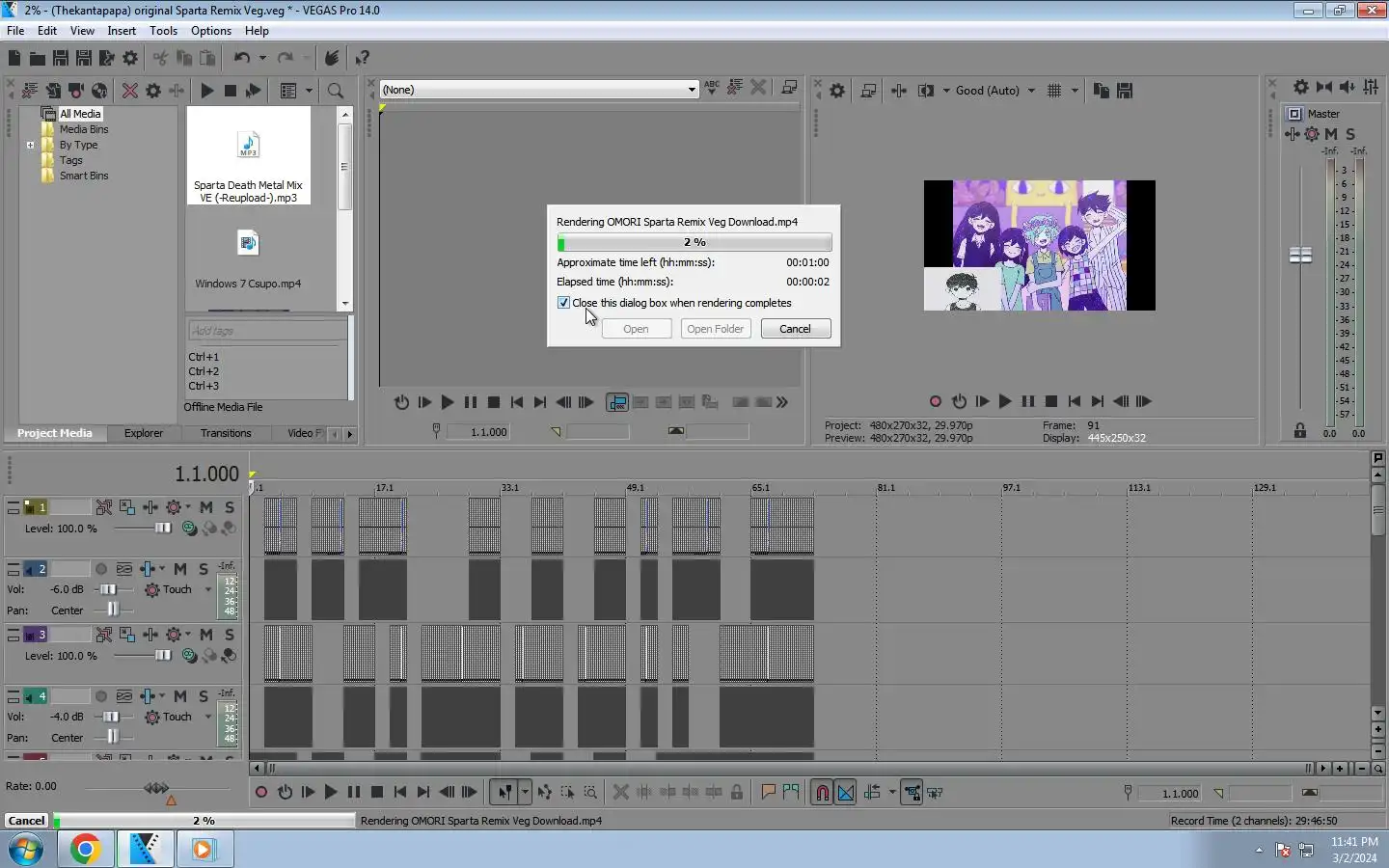1389x868 pixels.
Task: Click the overlays grid icon in preview
Action: [1054, 91]
